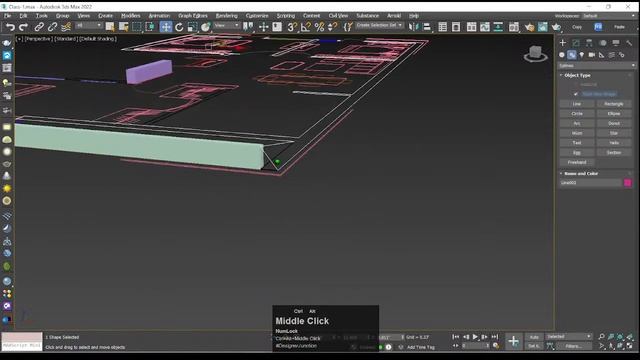Click the Bind to Space Warp icon
Image resolution: width=640 pixels, height=360 pixels.
pyautogui.click(x=66, y=27)
